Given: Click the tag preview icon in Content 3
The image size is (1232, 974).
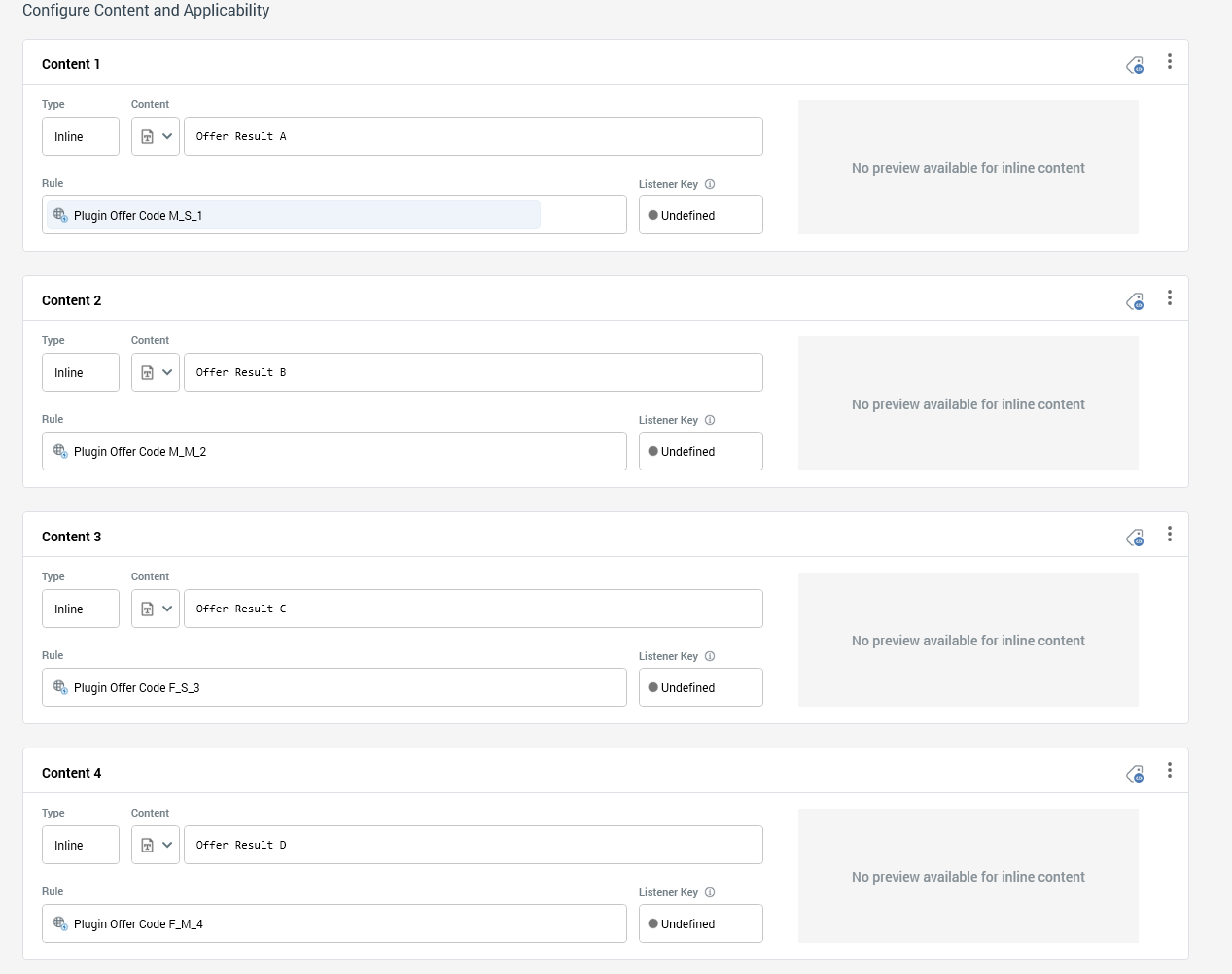Looking at the screenshot, I should pyautogui.click(x=1135, y=539).
